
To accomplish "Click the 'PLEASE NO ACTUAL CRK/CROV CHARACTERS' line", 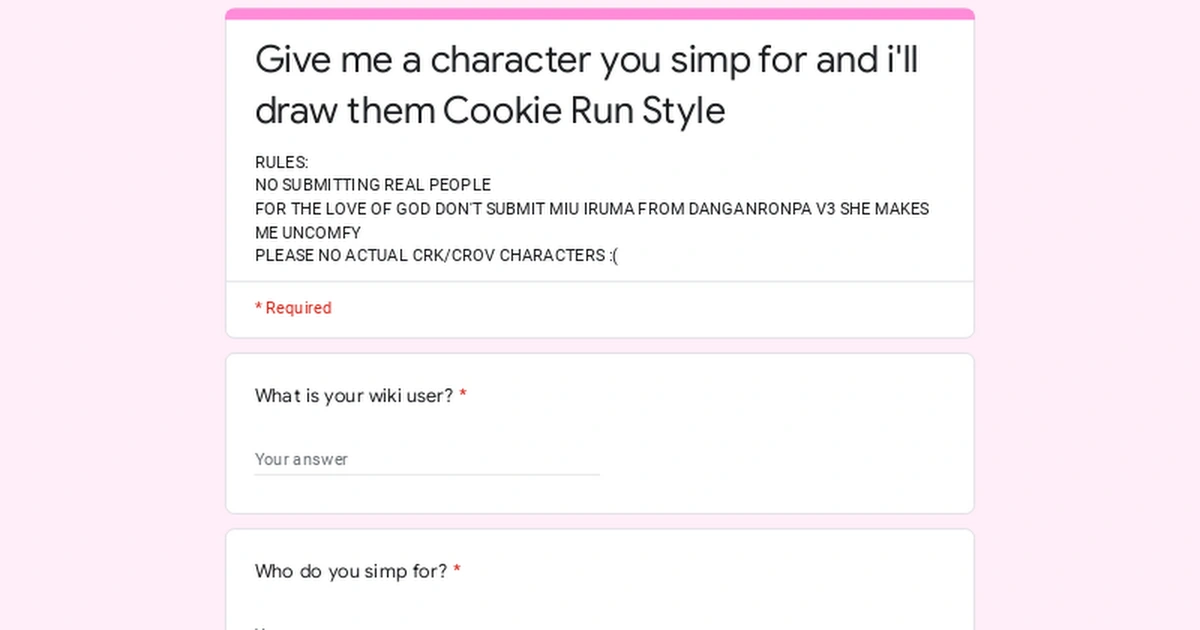I will click(x=436, y=255).
